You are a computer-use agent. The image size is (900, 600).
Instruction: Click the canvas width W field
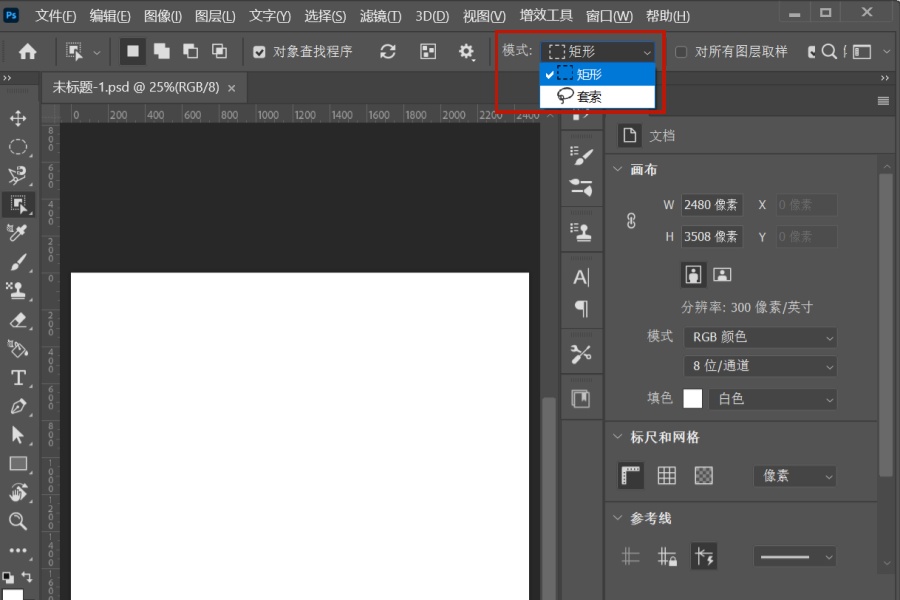(712, 205)
